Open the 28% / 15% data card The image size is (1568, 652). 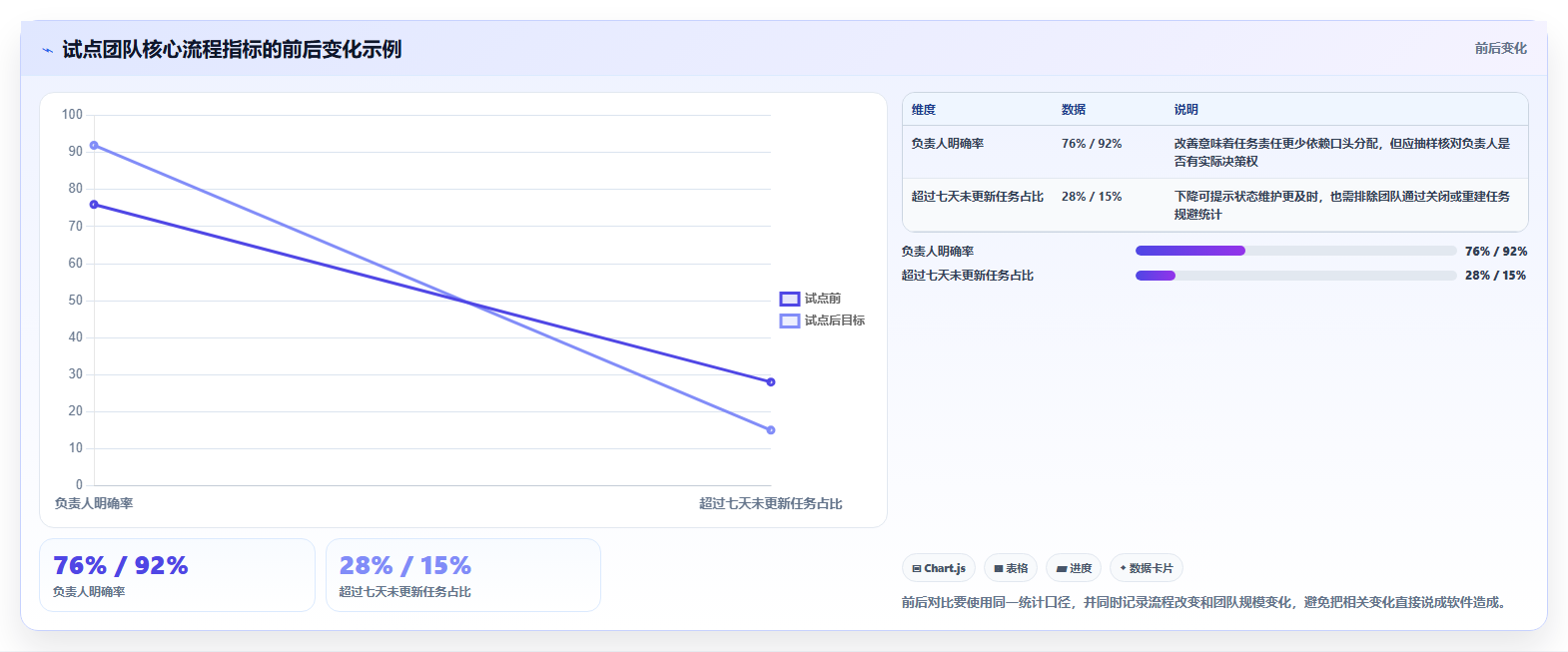(463, 575)
